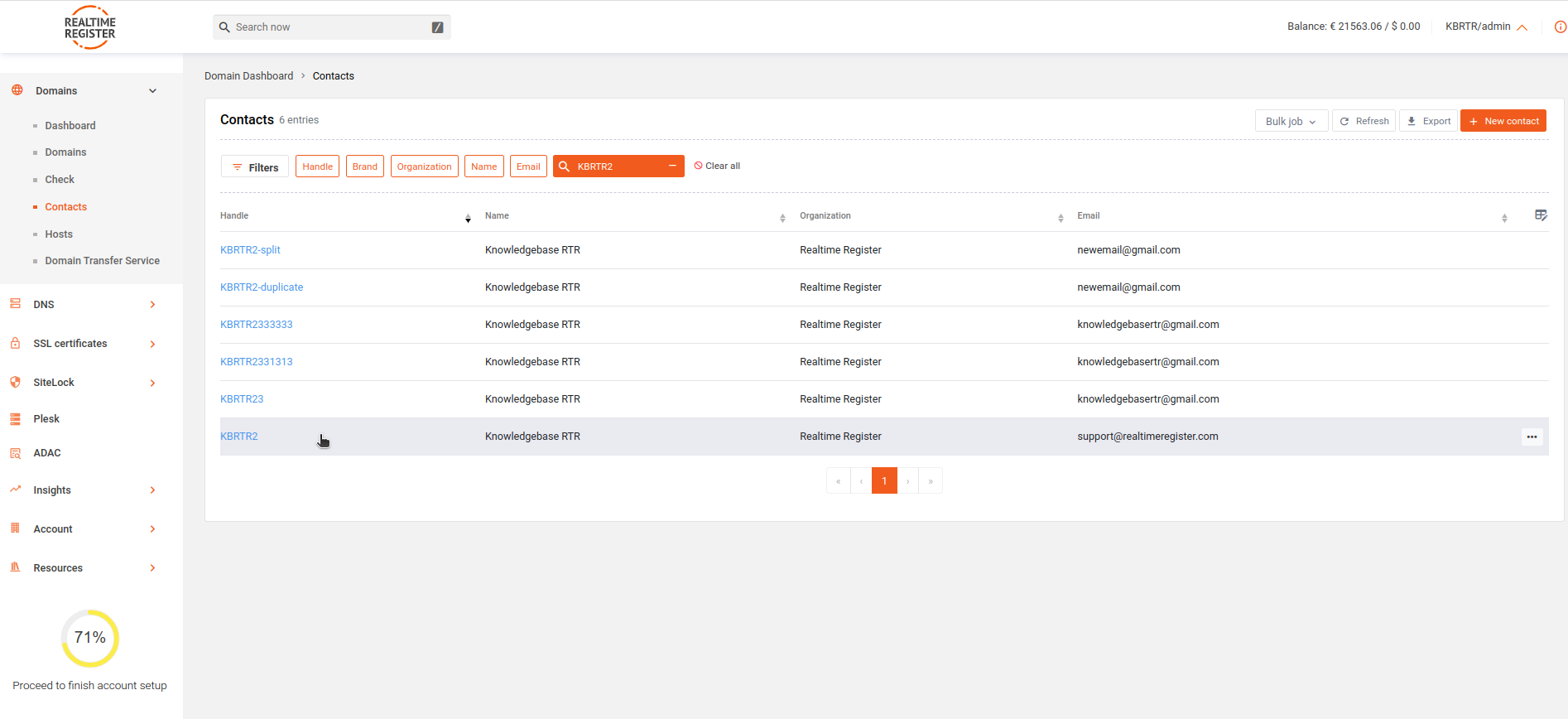The image size is (1568, 719).
Task: Go to first page of contacts
Action: pos(838,481)
